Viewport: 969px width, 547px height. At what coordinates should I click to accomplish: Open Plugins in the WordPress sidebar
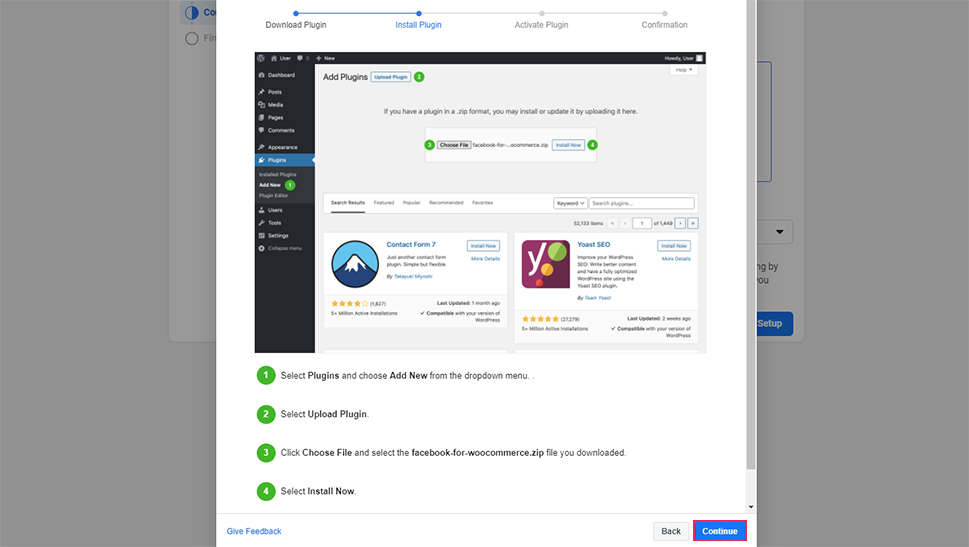[284, 160]
